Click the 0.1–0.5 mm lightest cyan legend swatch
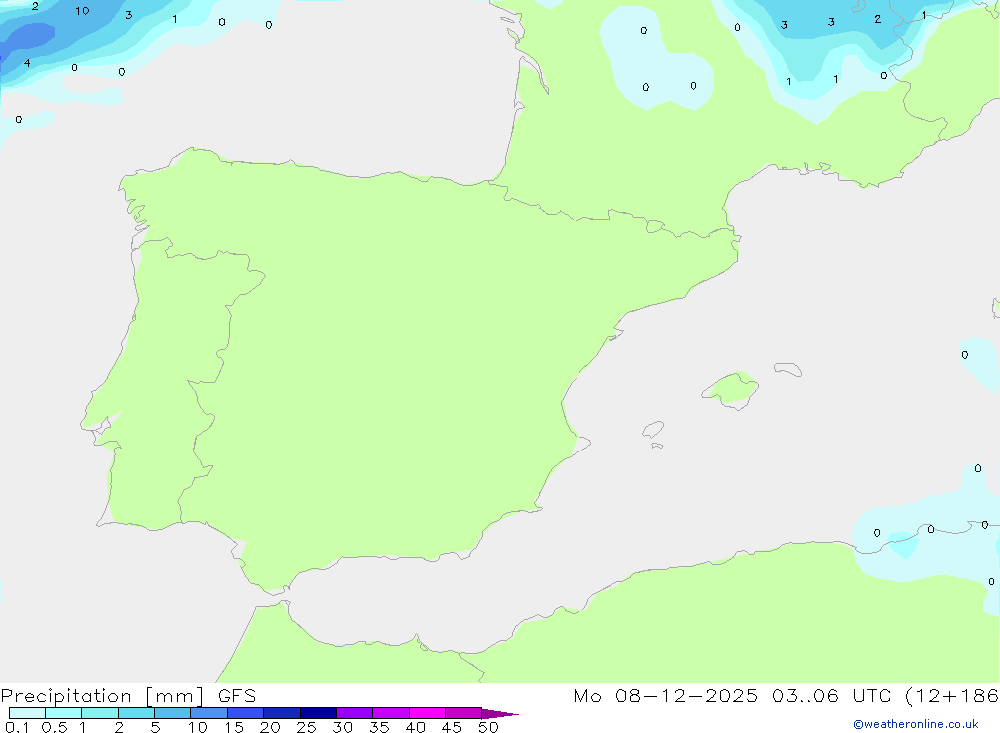This screenshot has height=733, width=1000. coord(27,713)
